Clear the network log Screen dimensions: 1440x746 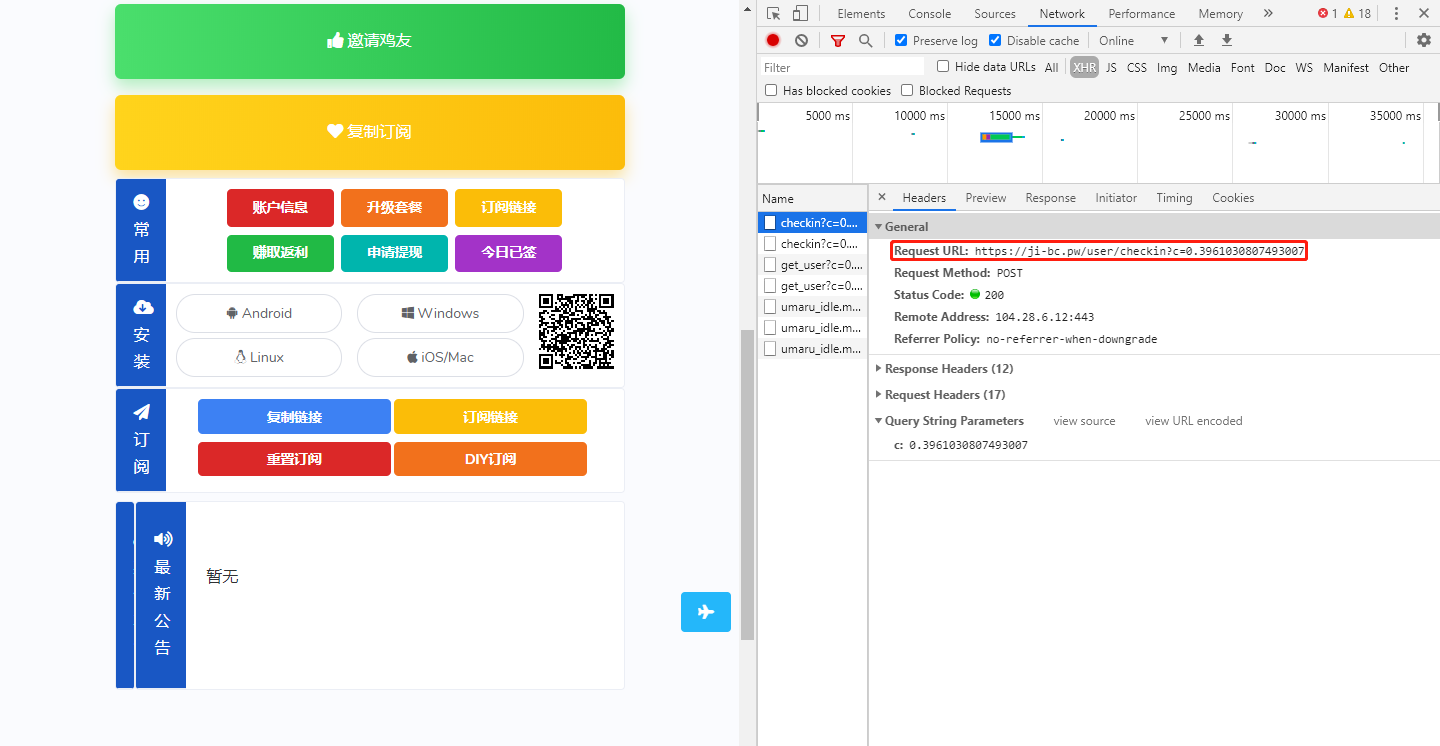point(801,40)
